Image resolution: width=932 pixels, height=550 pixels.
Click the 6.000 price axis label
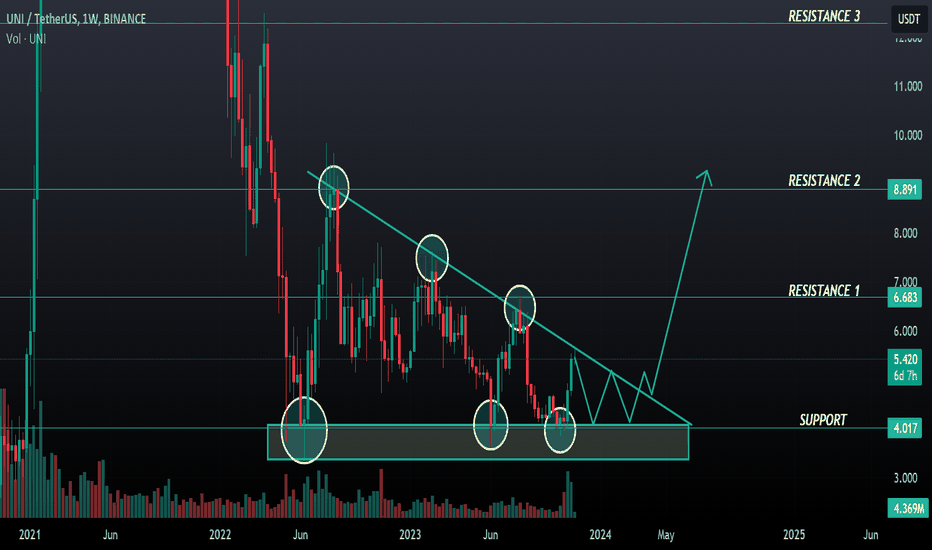(x=905, y=331)
